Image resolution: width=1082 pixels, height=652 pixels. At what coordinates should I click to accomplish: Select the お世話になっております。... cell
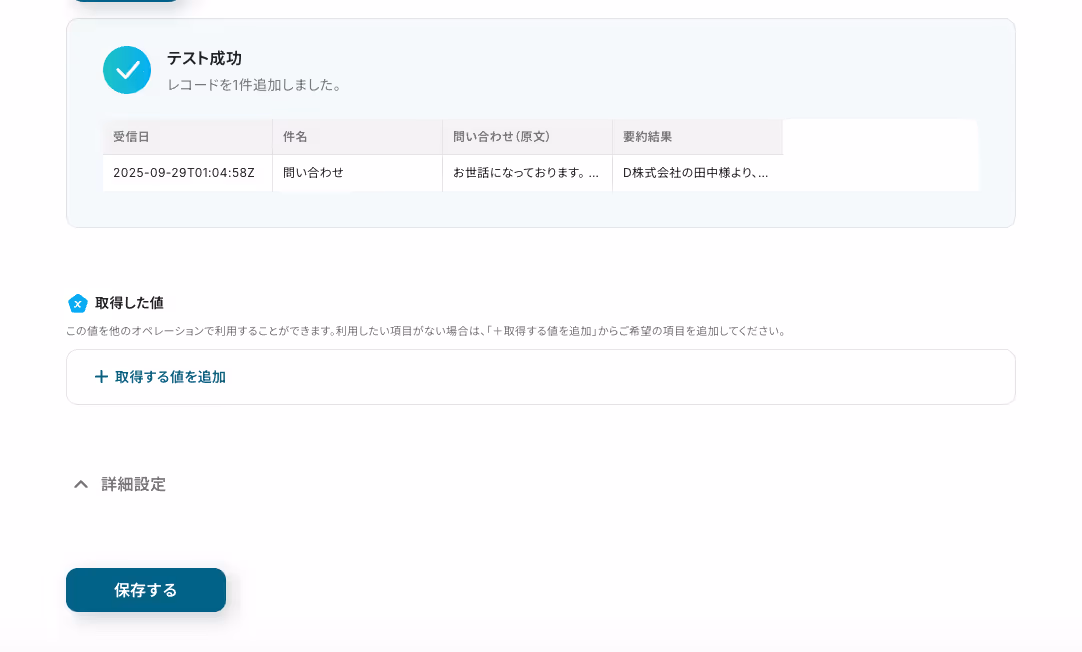click(x=527, y=172)
